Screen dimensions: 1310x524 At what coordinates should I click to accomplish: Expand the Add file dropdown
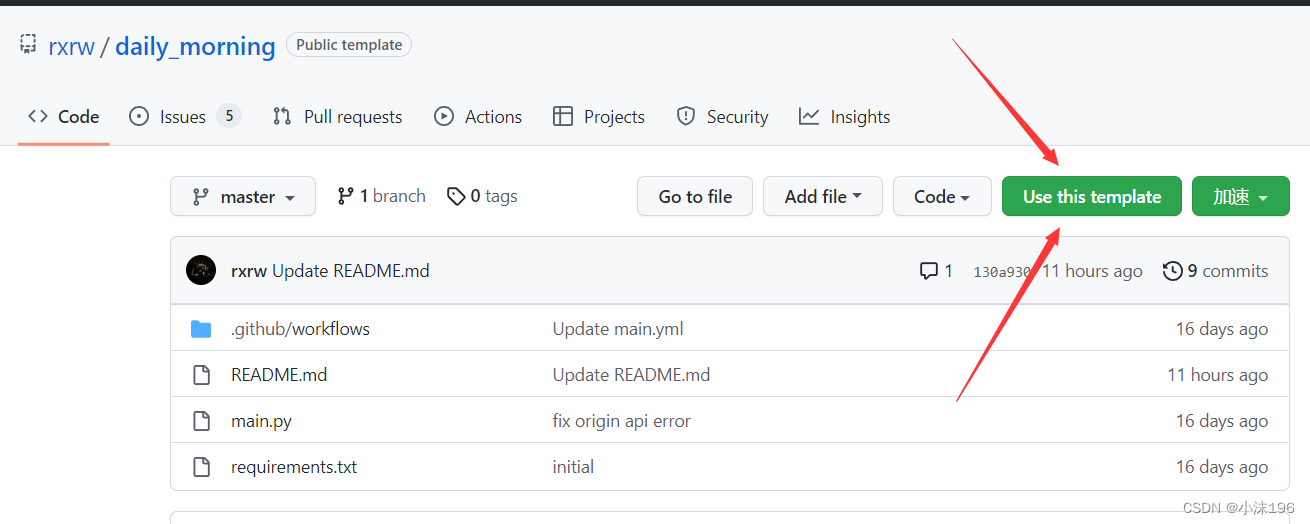(x=823, y=196)
